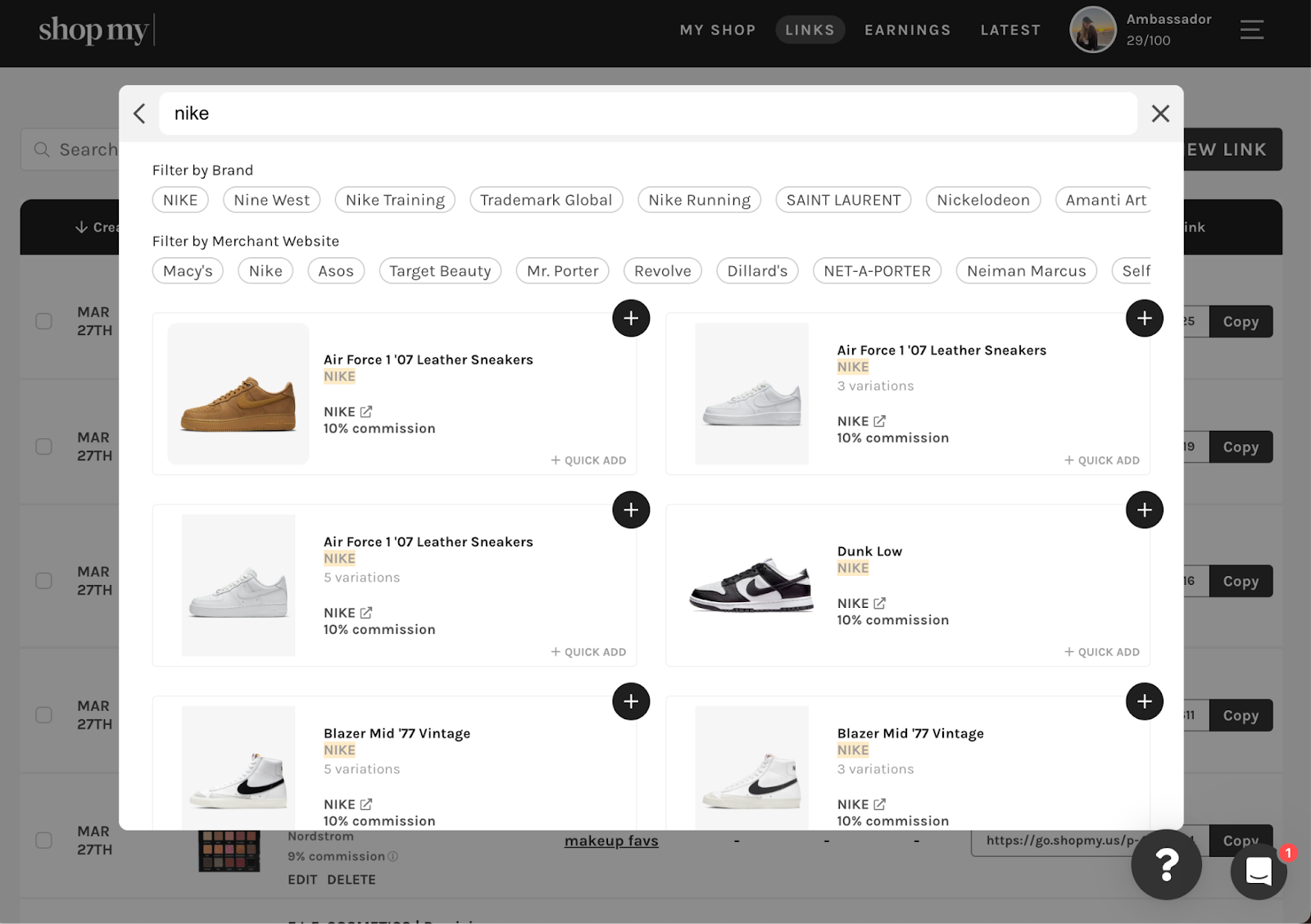
Task: Open the makeup favs link
Action: [611, 840]
